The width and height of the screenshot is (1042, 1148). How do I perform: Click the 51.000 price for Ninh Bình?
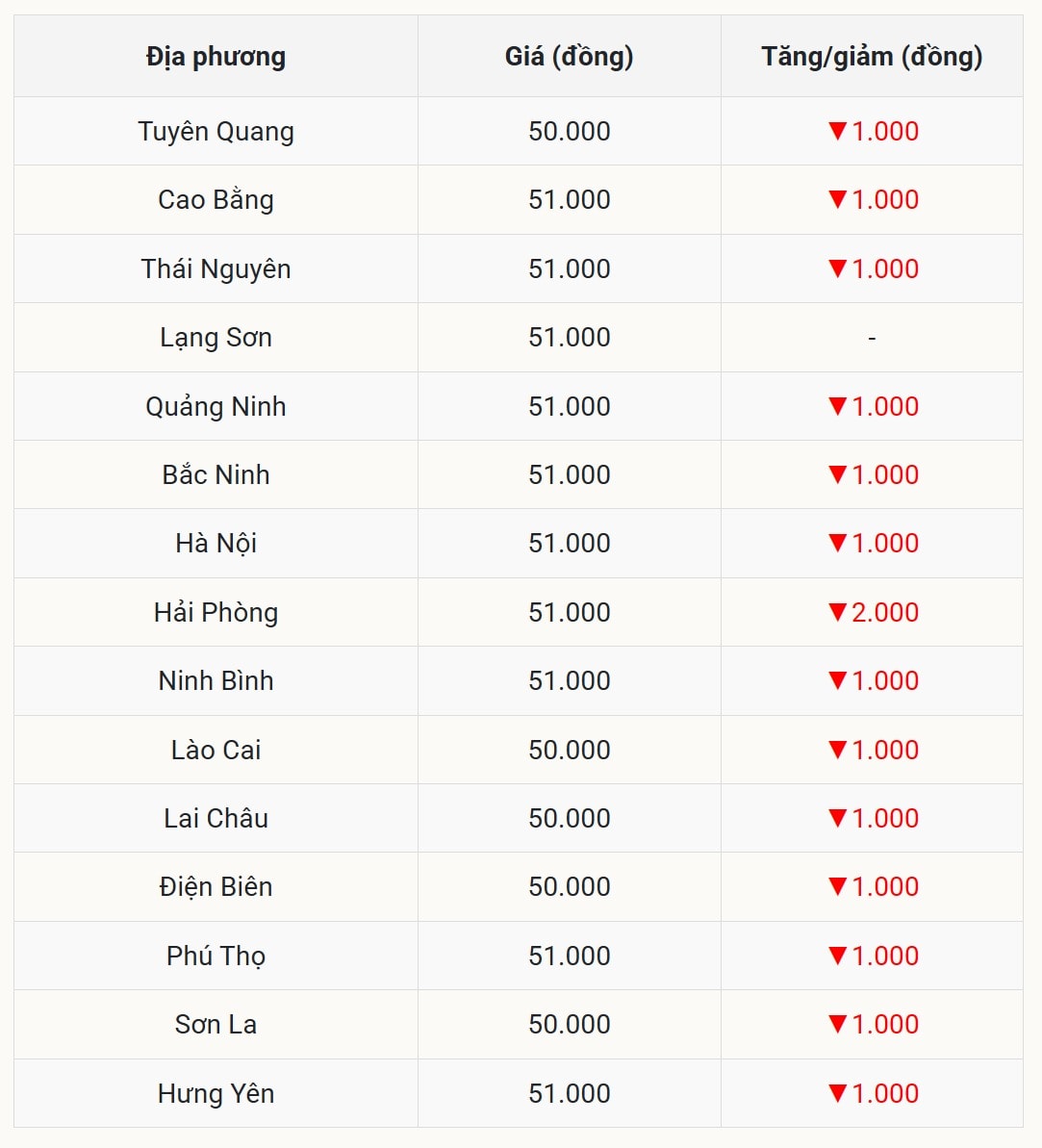(x=569, y=680)
